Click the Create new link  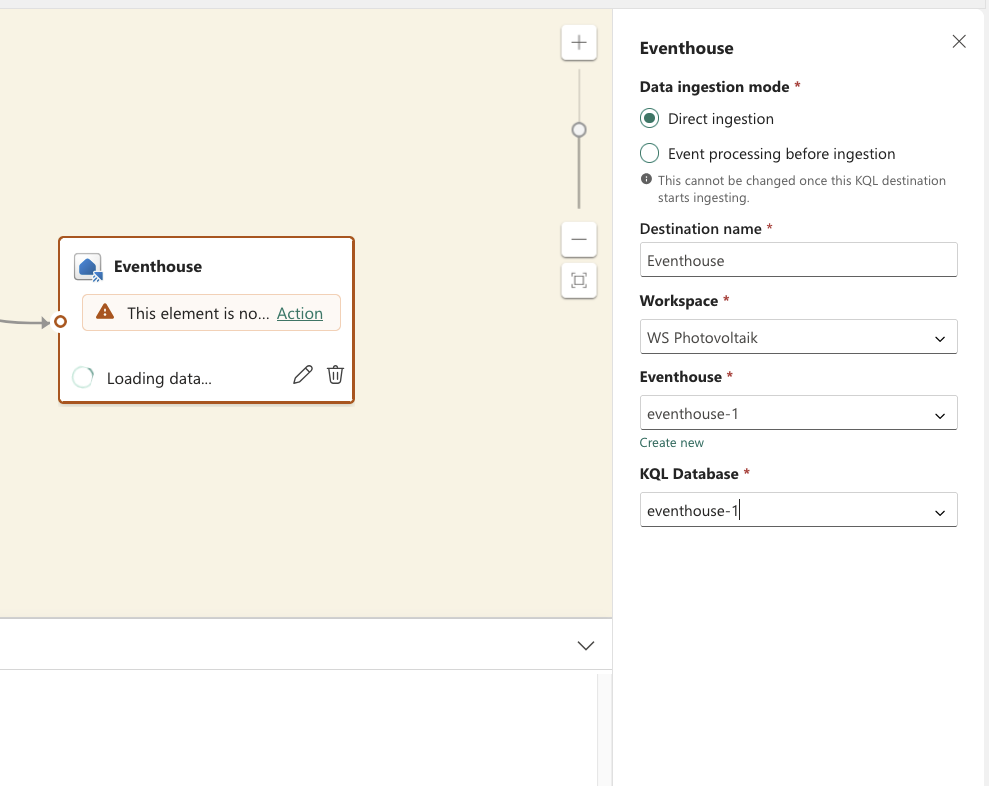pyautogui.click(x=672, y=443)
